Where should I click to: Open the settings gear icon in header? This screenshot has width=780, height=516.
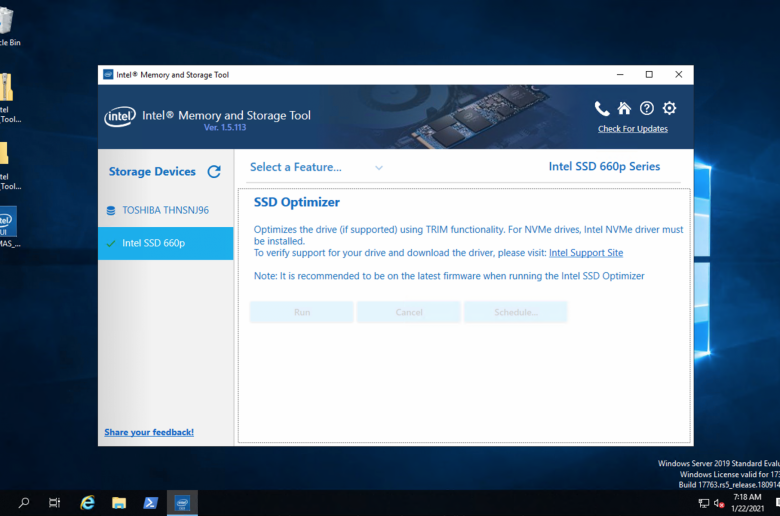coord(670,108)
